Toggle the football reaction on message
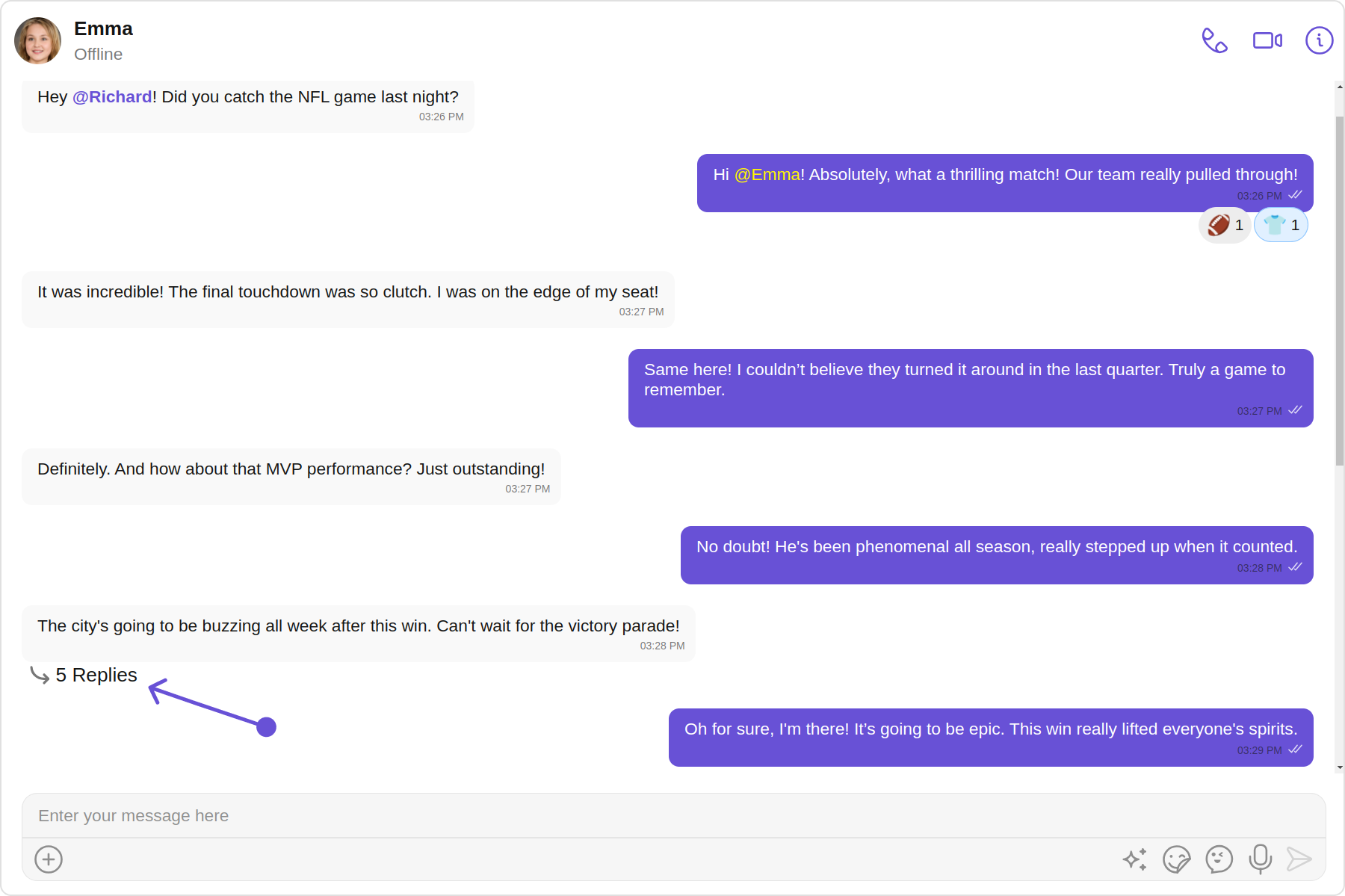Viewport: 1345px width, 896px height. click(1225, 225)
